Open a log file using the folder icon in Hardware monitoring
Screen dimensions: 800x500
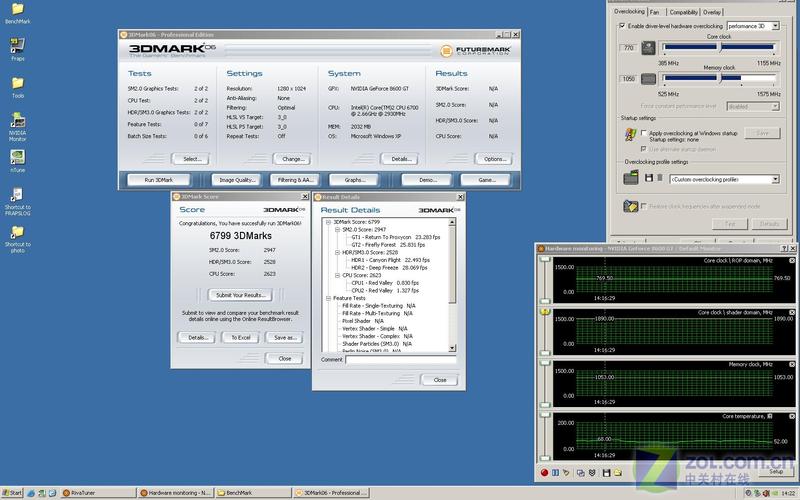617,473
